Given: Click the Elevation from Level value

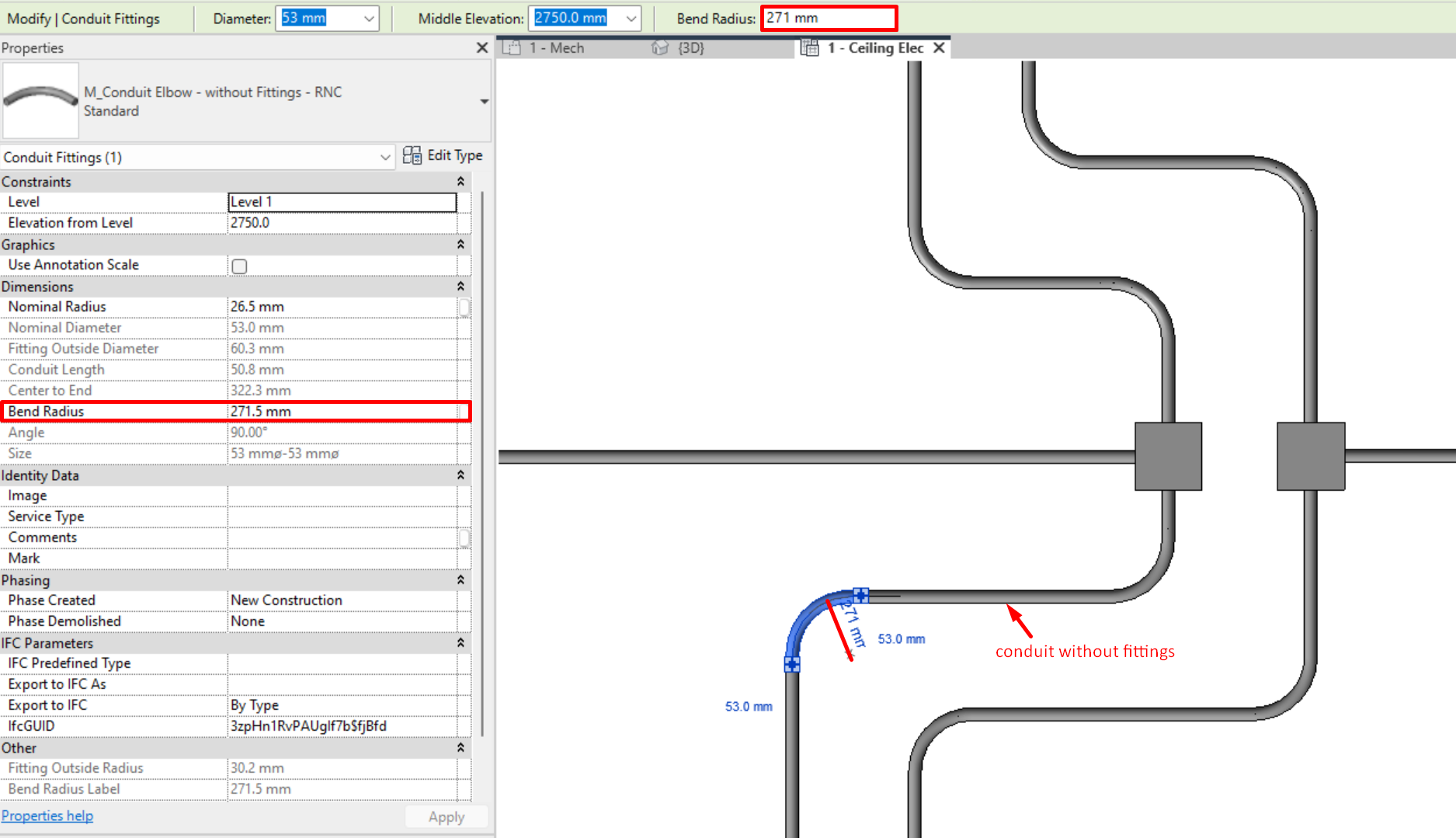Looking at the screenshot, I should pyautogui.click(x=342, y=223).
